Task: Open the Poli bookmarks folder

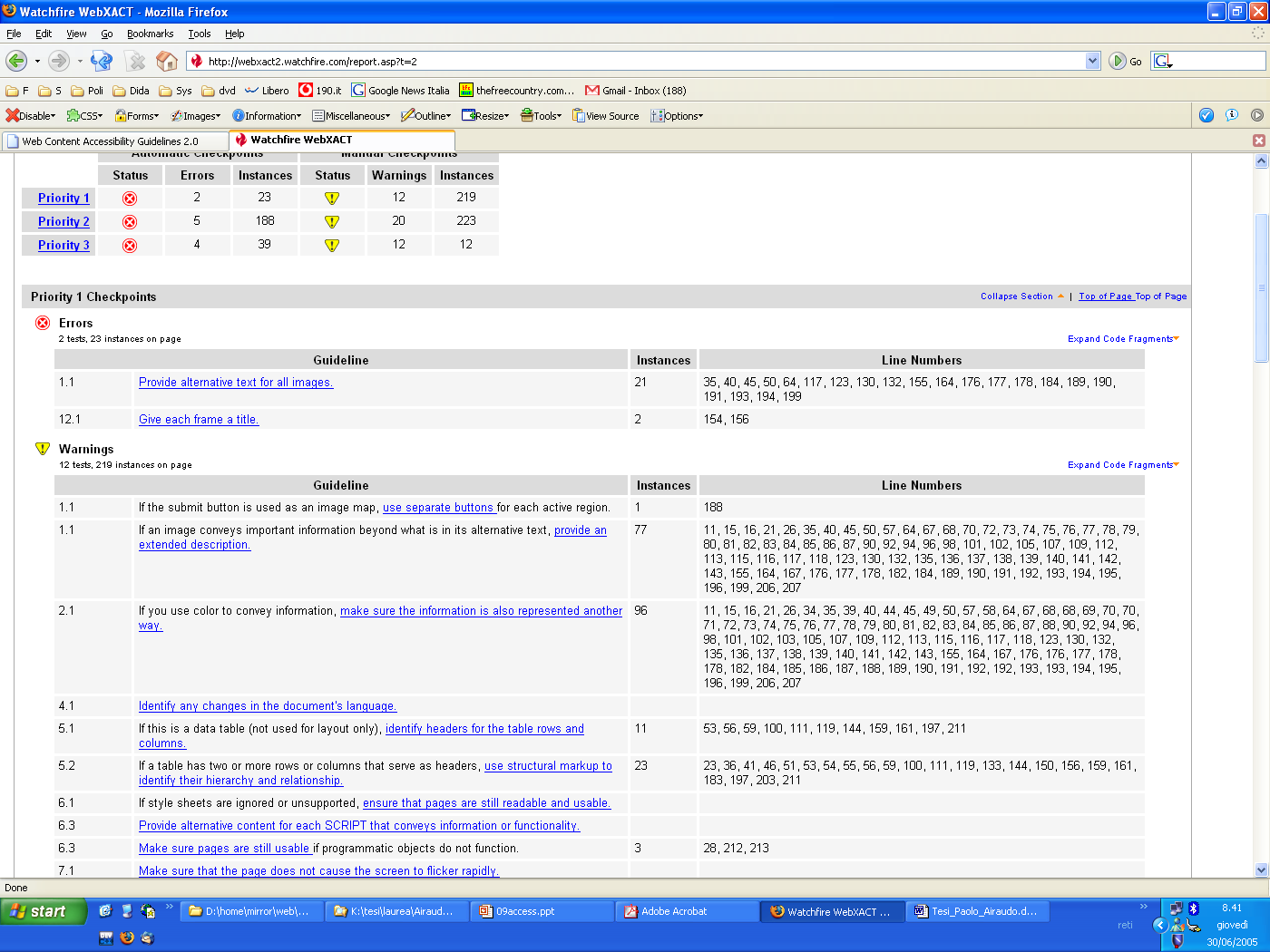Action: click(87, 91)
